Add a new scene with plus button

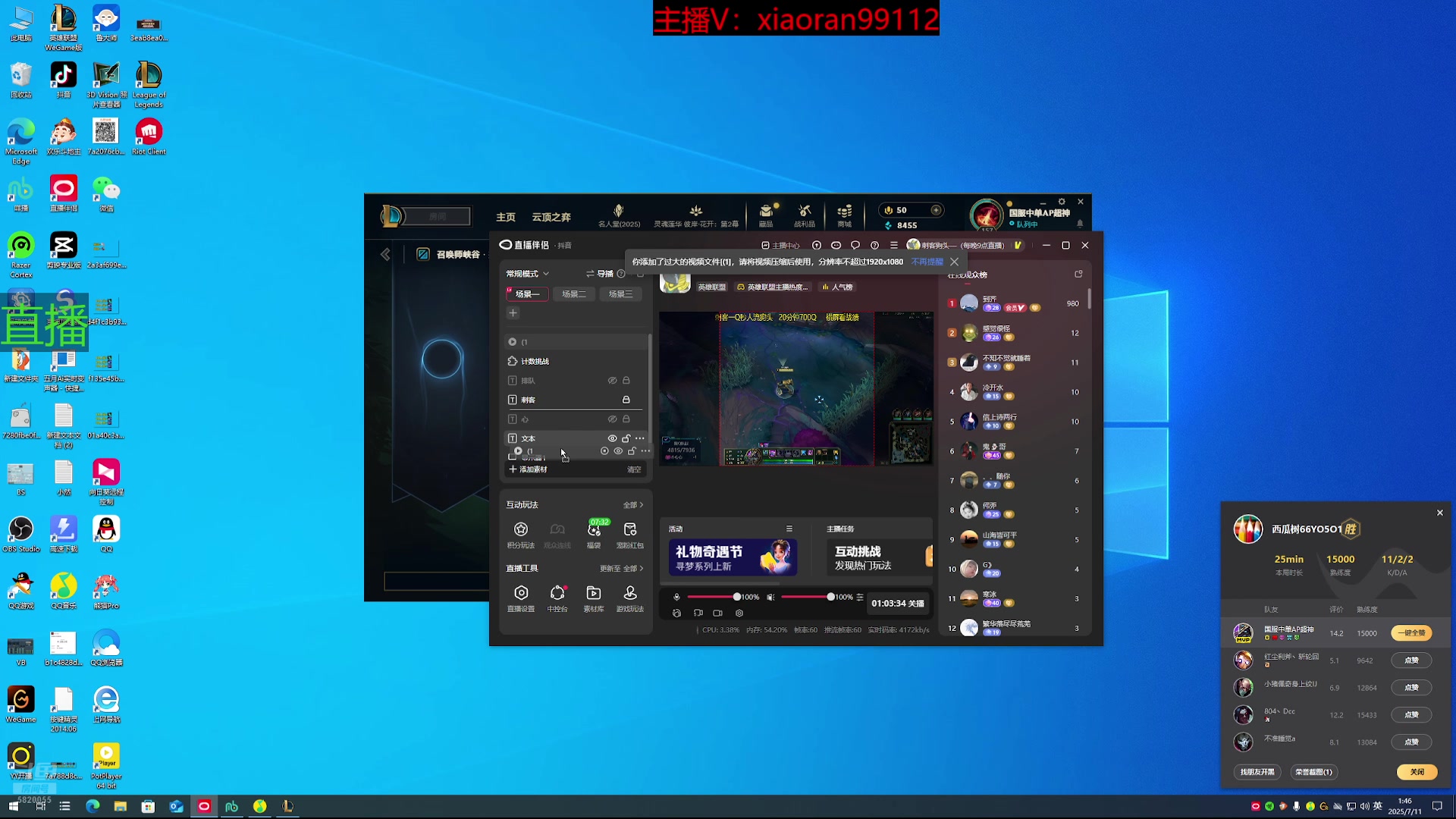pos(513,313)
